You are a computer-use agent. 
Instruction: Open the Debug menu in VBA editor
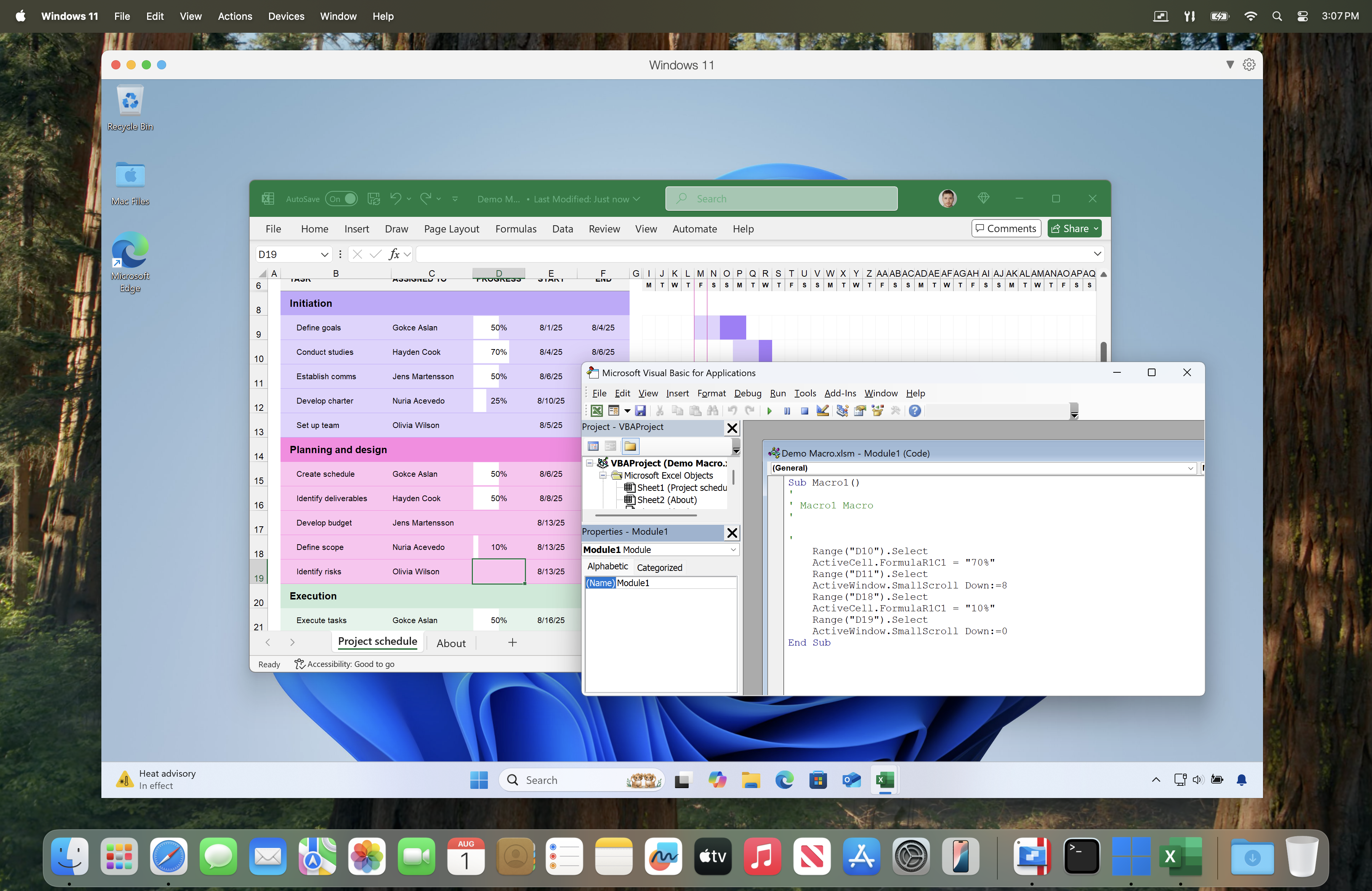[x=747, y=393]
